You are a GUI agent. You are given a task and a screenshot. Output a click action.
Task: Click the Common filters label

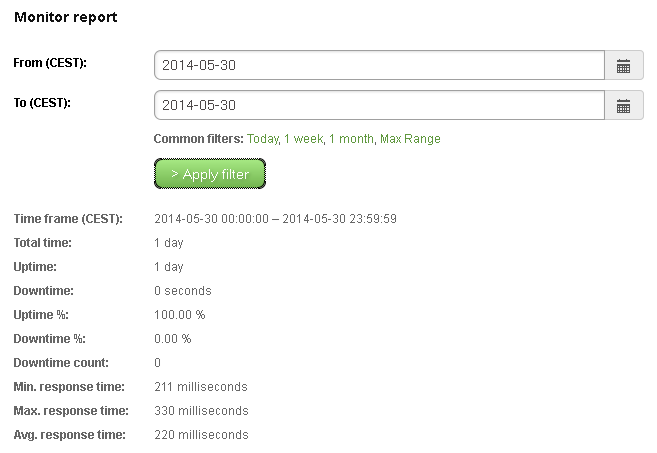coord(198,139)
